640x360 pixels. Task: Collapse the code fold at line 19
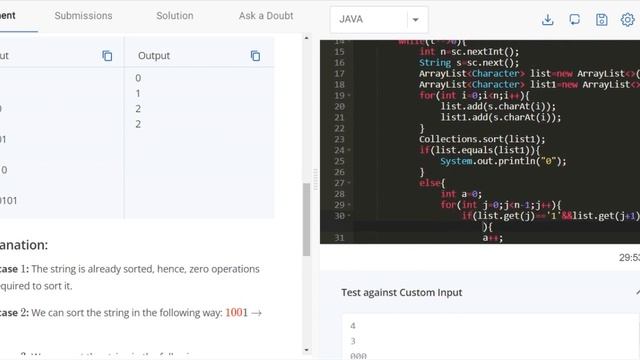pyautogui.click(x=349, y=96)
